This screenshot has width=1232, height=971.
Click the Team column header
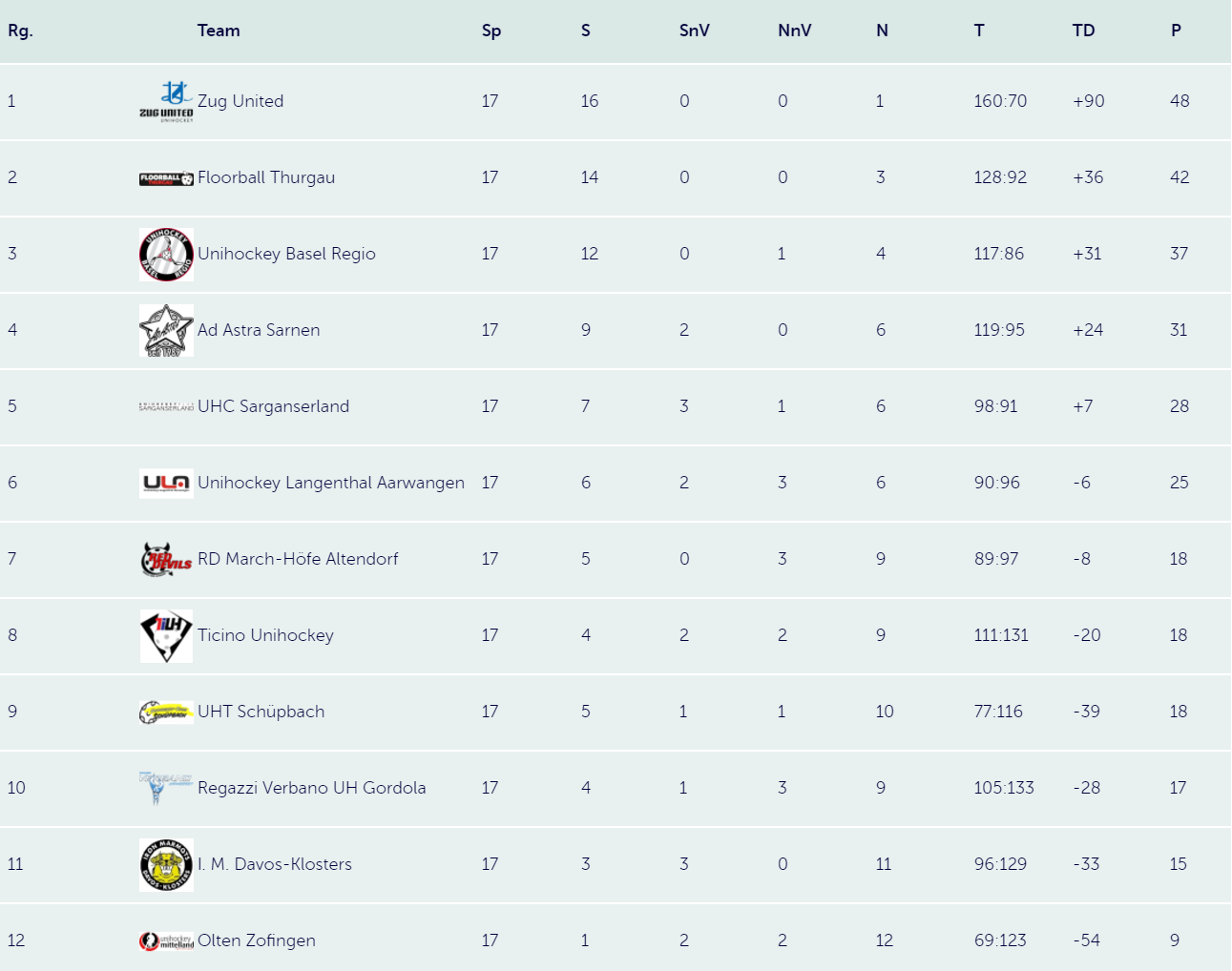219,31
